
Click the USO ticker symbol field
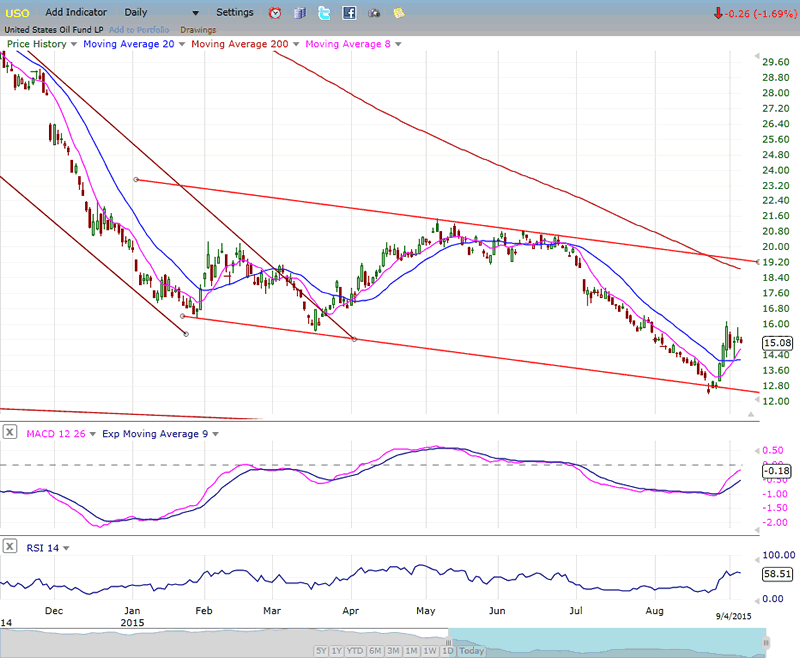click(20, 12)
